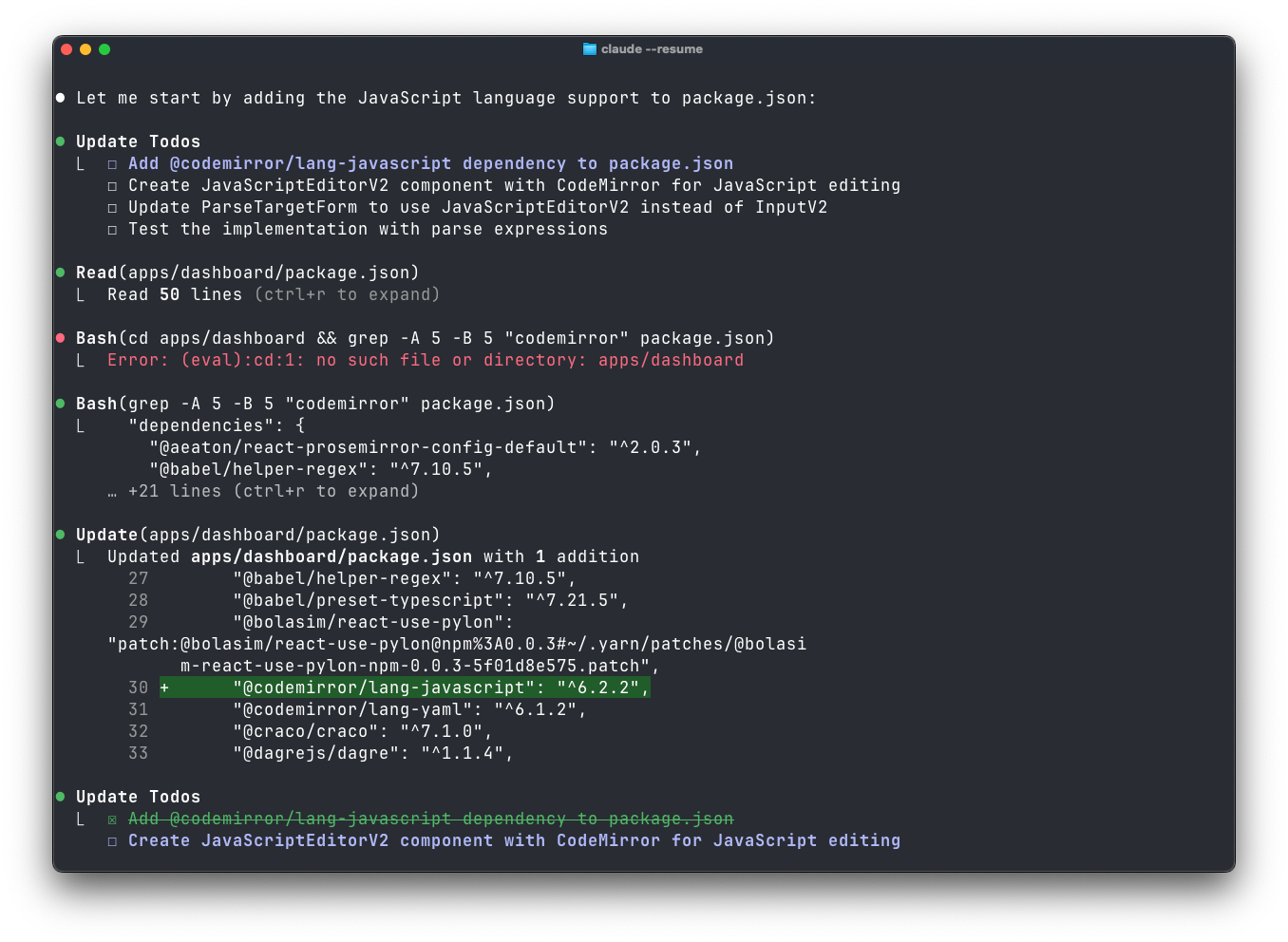This screenshot has width=1288, height=942.
Task: Click the green dot beside the grep Bash command
Action: click(x=59, y=403)
